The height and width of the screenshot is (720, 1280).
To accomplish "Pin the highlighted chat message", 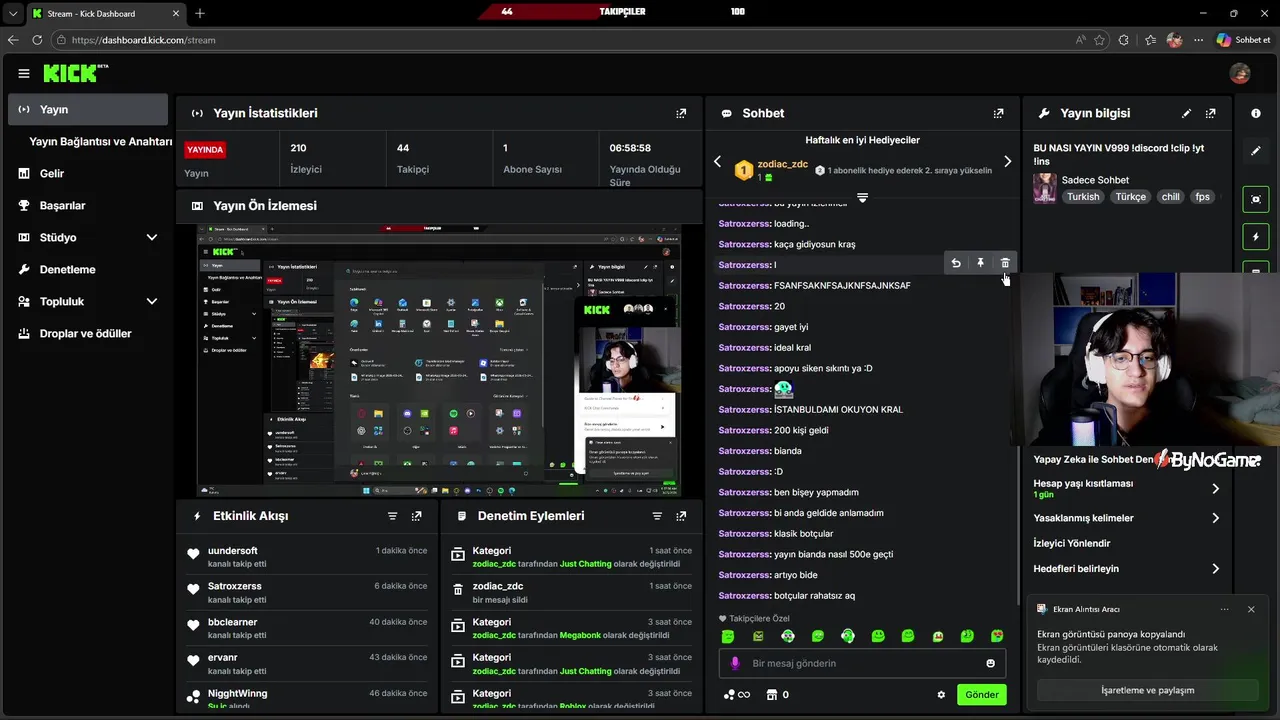I will pos(980,263).
